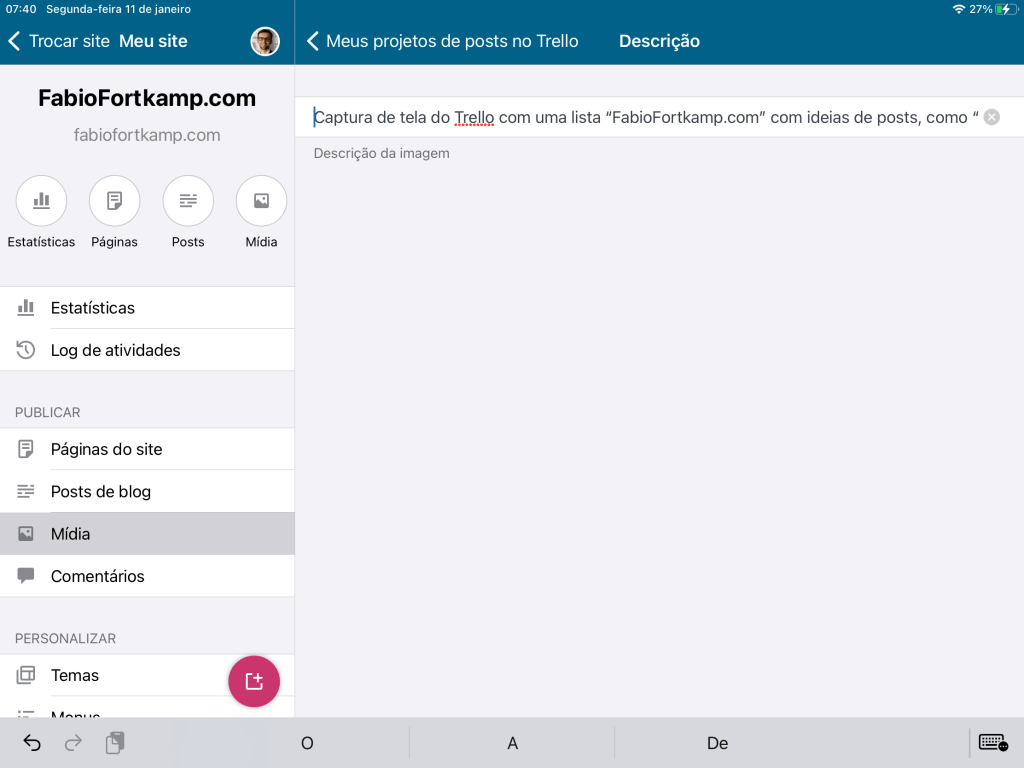Tap the undo arrow in keyboard bar
The width and height of the screenshot is (1024, 768).
click(x=32, y=743)
